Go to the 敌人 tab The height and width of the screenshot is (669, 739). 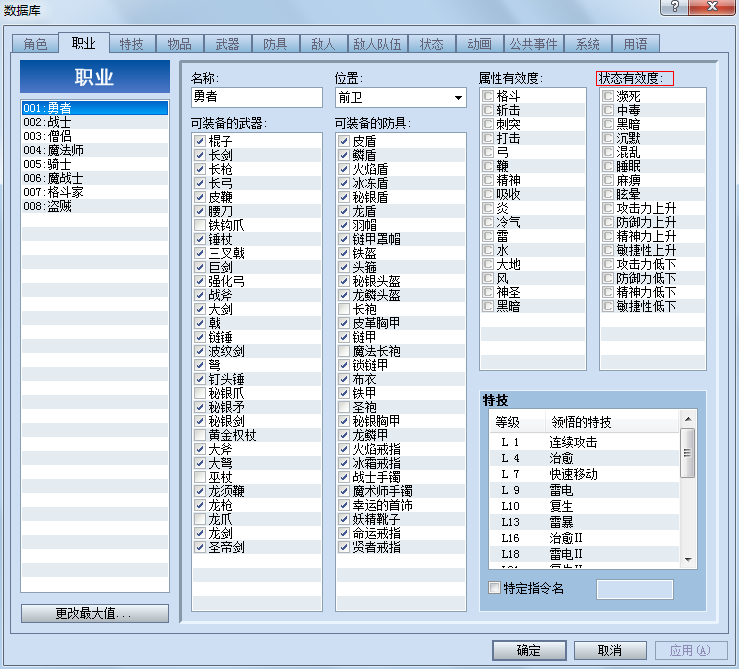323,44
